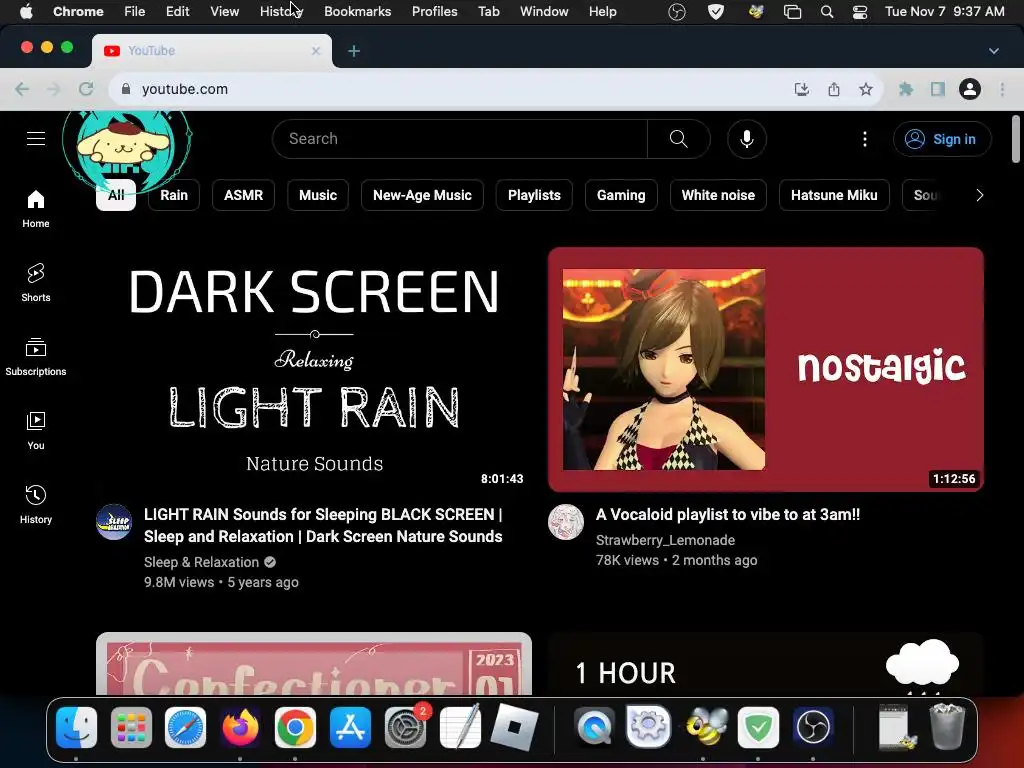Open LIGHT RAIN Sounds video title
This screenshot has height=768, width=1024.
(323, 525)
